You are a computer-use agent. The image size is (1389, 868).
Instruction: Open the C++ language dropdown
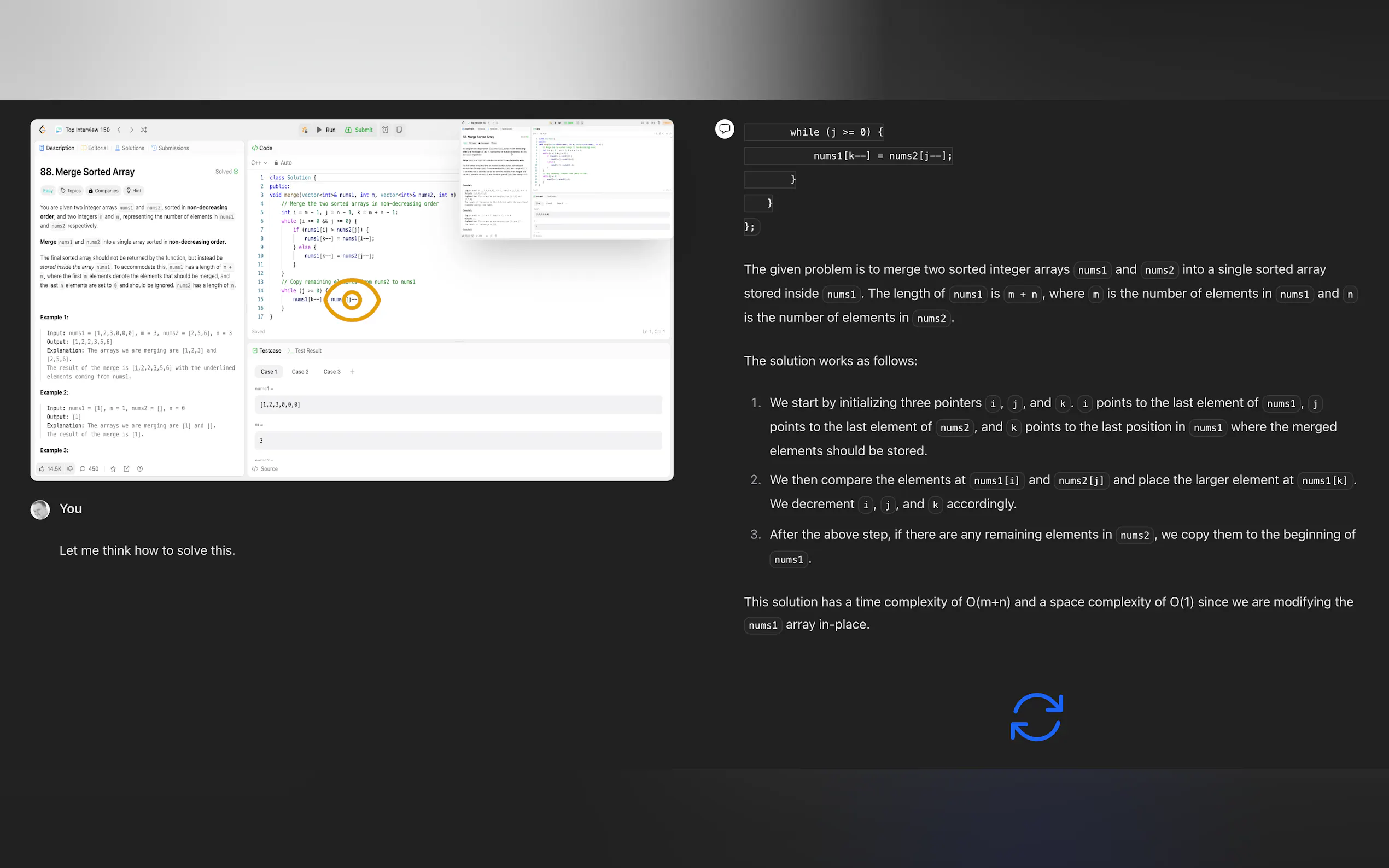(x=259, y=162)
